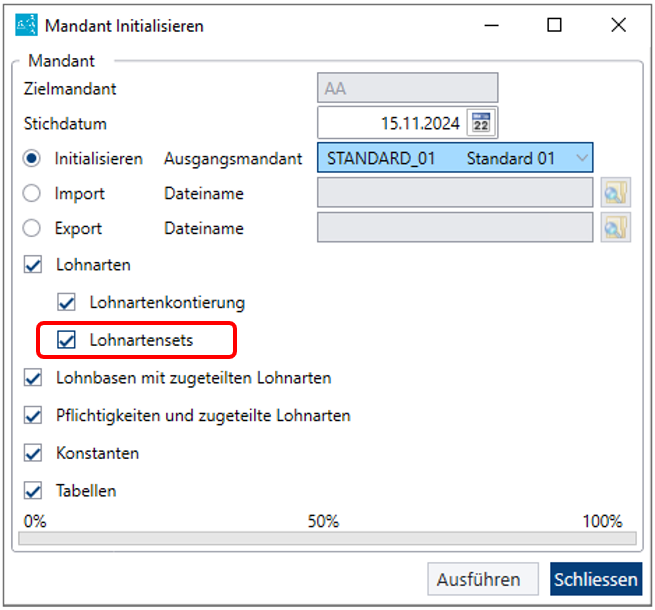This screenshot has height=610, width=655.
Task: Toggle the Lohnartenkontierung checkbox
Action: point(66,302)
